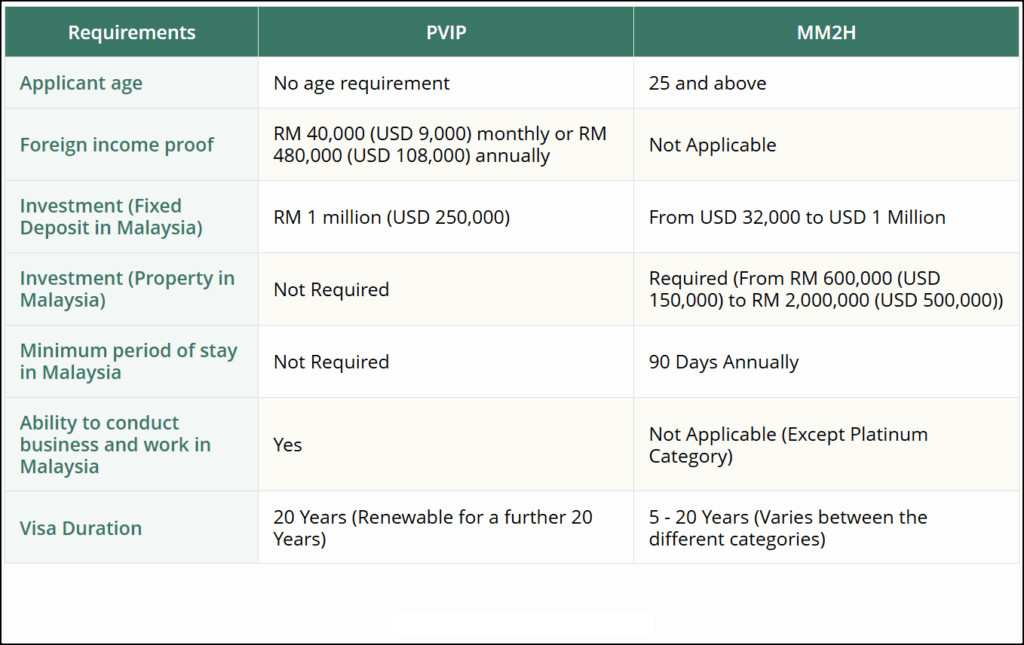
Task: Click RM 1 million (USD 250,000) cell
Action: pos(446,217)
